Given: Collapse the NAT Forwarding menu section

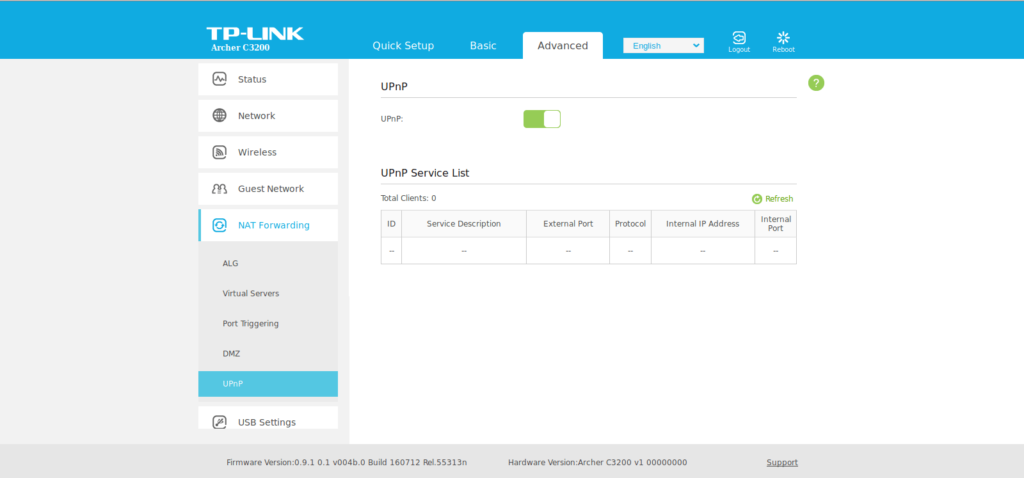Looking at the screenshot, I should pos(273,226).
